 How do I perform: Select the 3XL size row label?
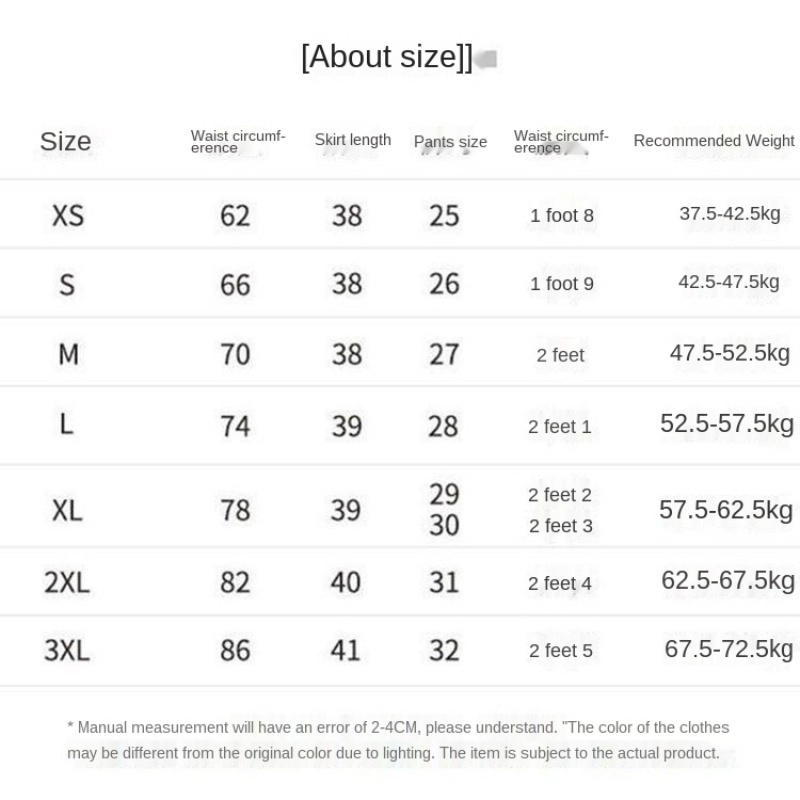67,651
